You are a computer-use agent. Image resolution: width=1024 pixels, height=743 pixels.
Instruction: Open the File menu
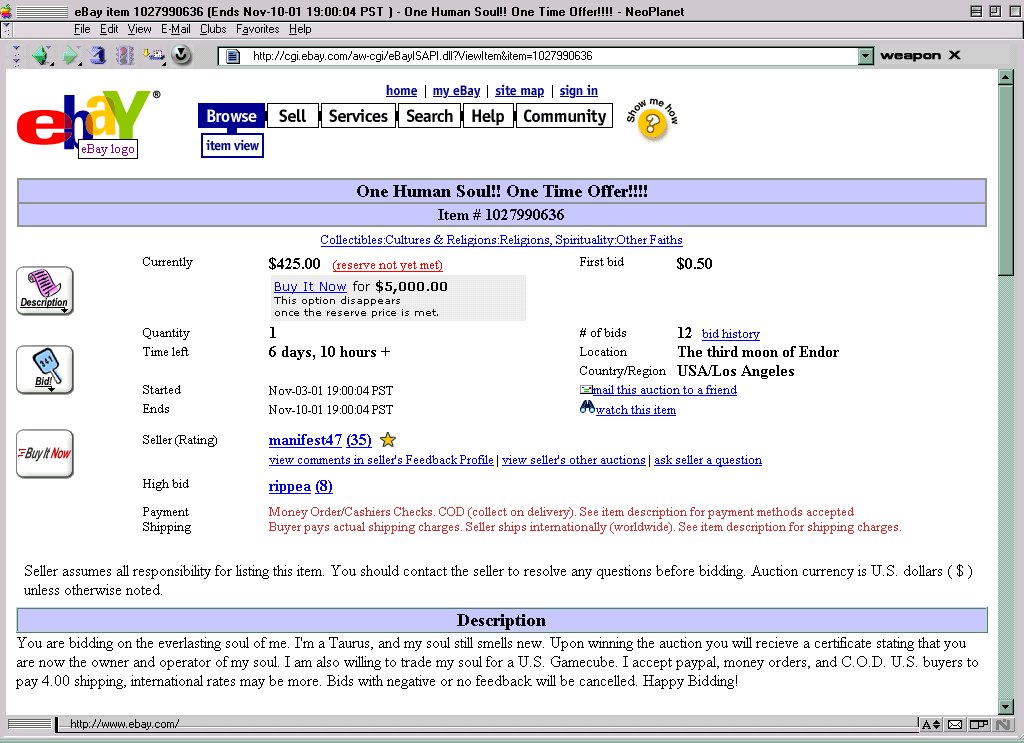[x=82, y=29]
